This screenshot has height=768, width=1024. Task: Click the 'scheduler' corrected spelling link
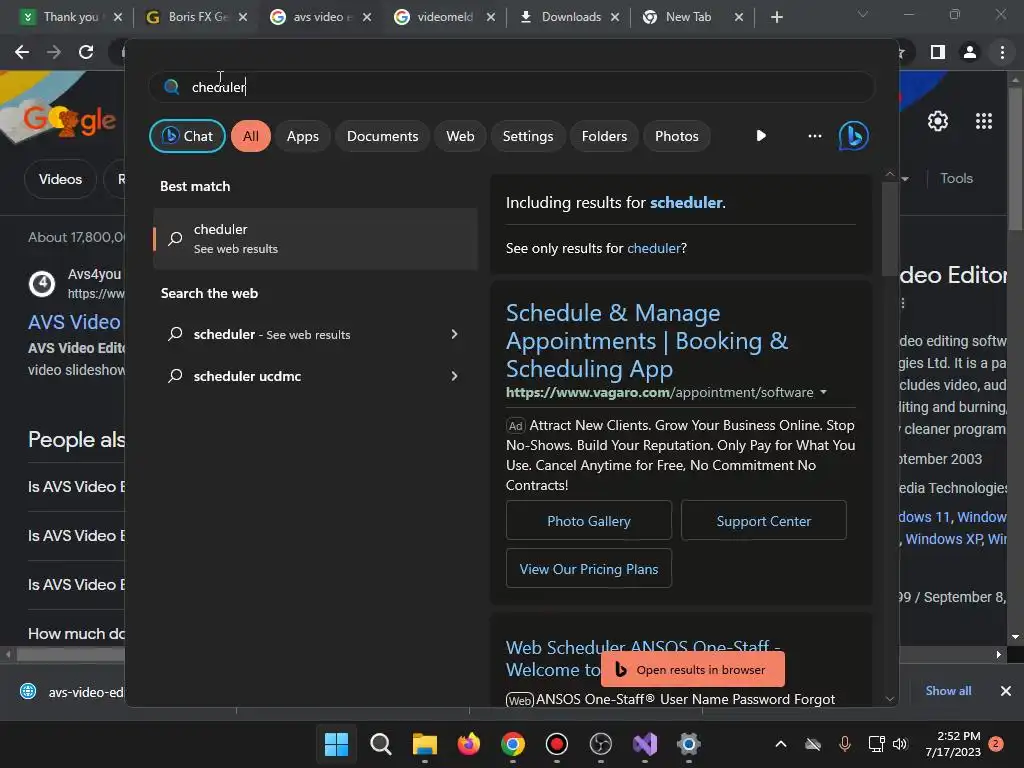[686, 202]
